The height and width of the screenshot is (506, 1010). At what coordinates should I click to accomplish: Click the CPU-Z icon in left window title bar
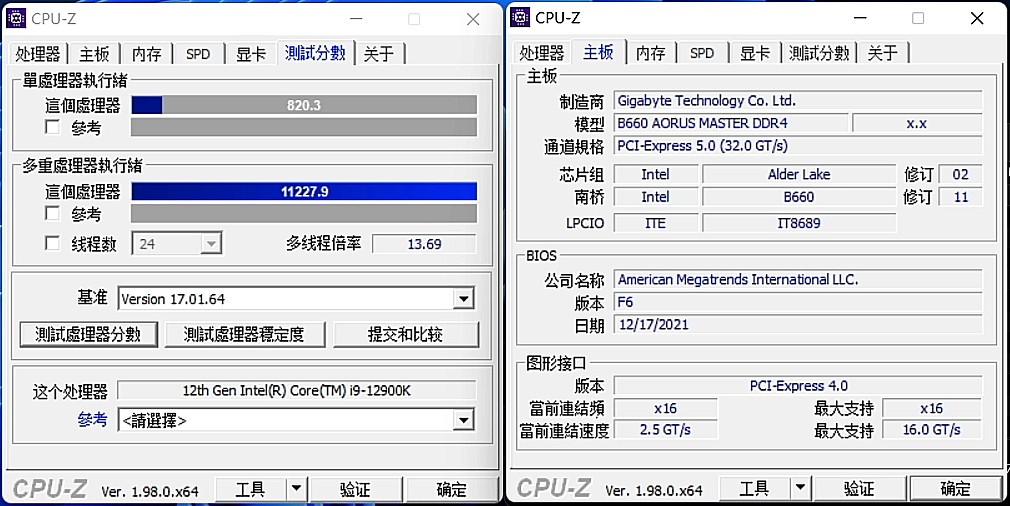click(x=15, y=18)
